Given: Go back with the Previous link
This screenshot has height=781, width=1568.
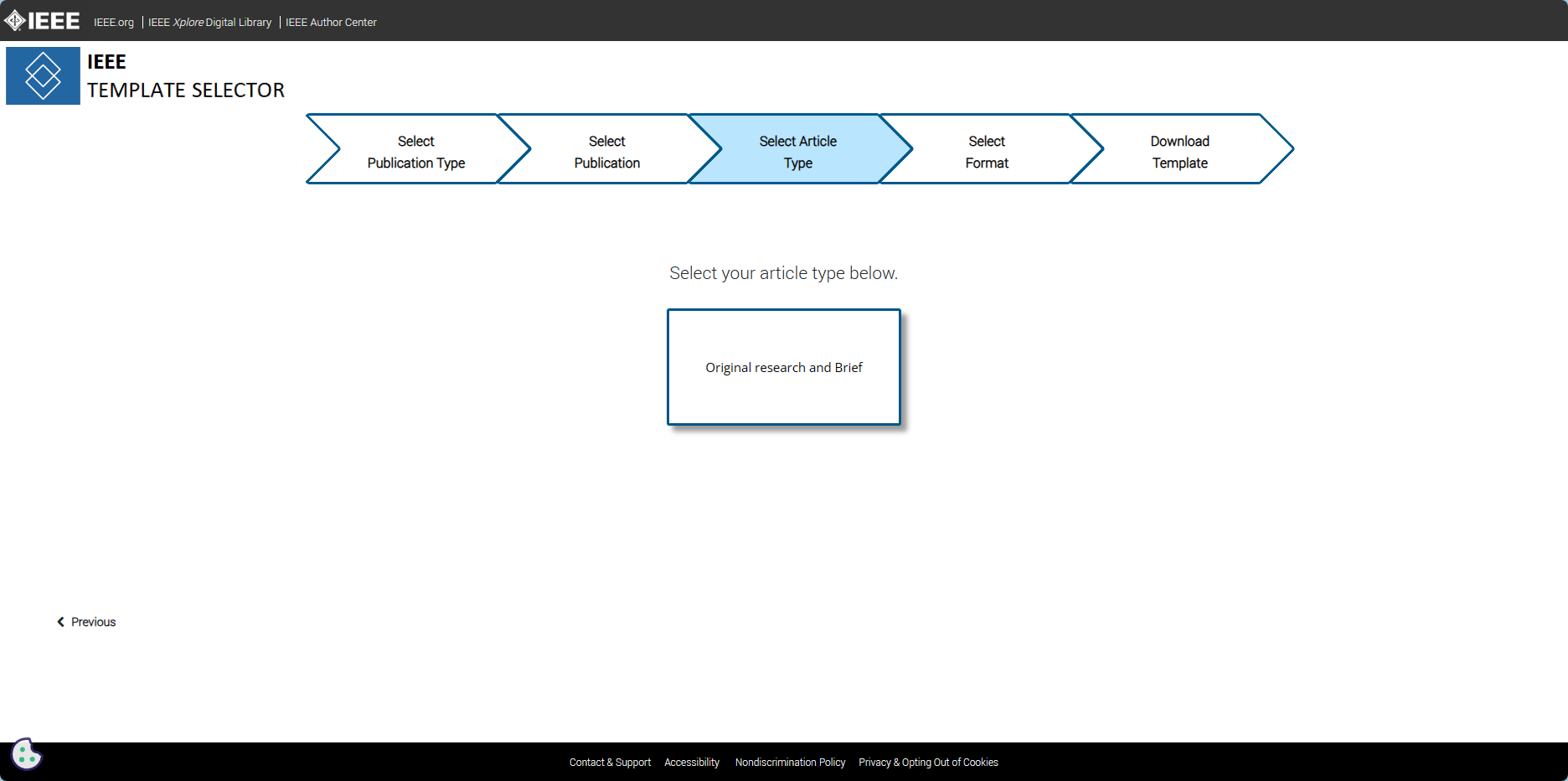Looking at the screenshot, I should [86, 622].
